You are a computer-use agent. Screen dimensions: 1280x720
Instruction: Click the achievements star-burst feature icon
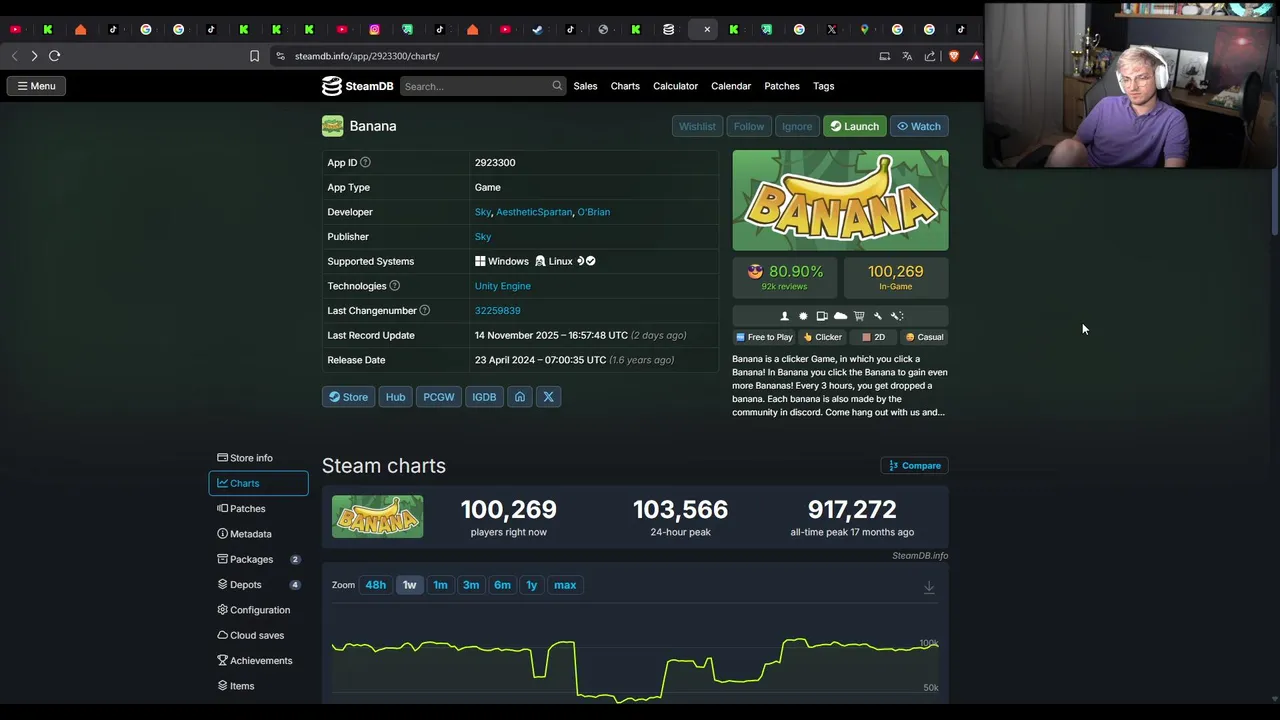[x=803, y=316]
